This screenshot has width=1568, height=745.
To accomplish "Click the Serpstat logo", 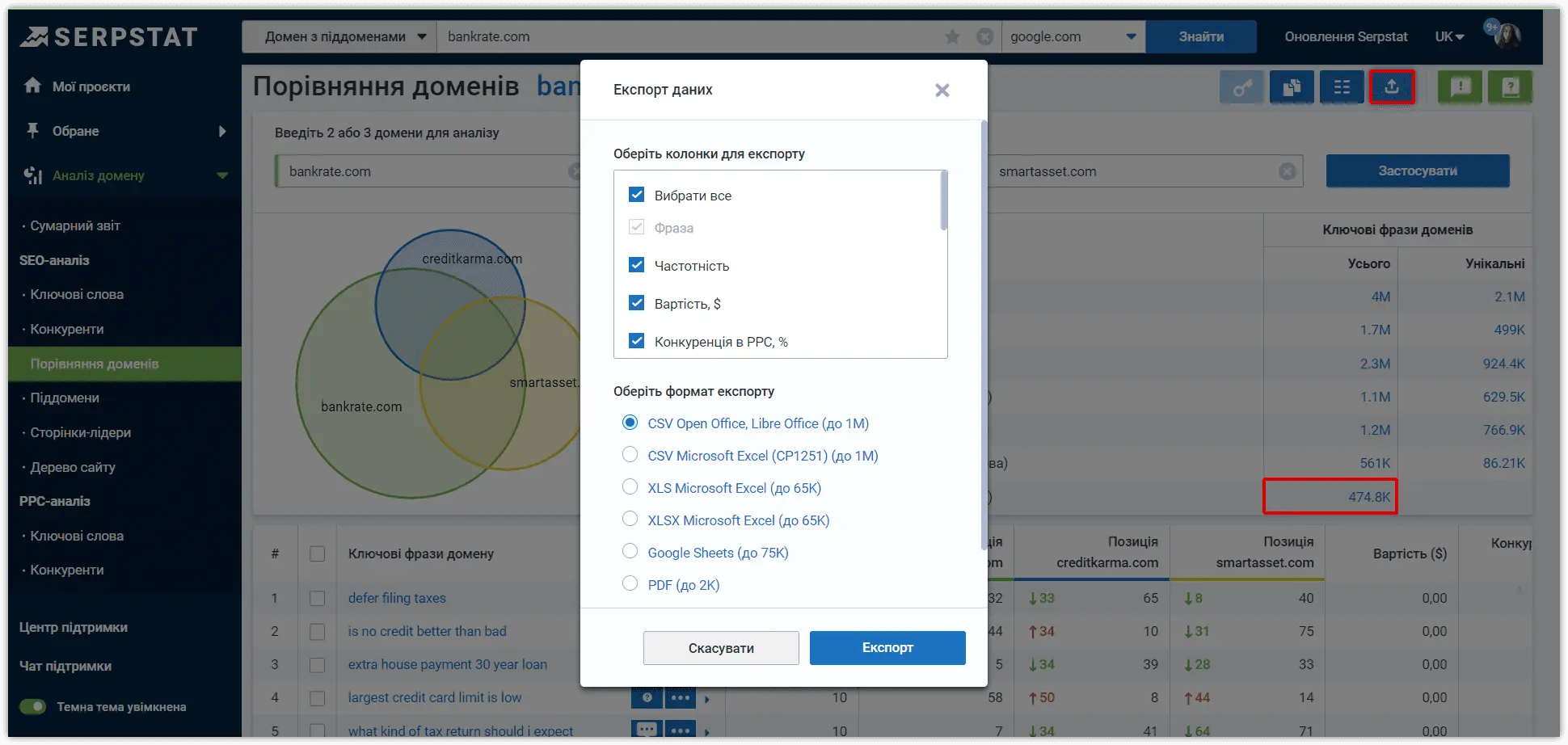I will pyautogui.click(x=108, y=36).
